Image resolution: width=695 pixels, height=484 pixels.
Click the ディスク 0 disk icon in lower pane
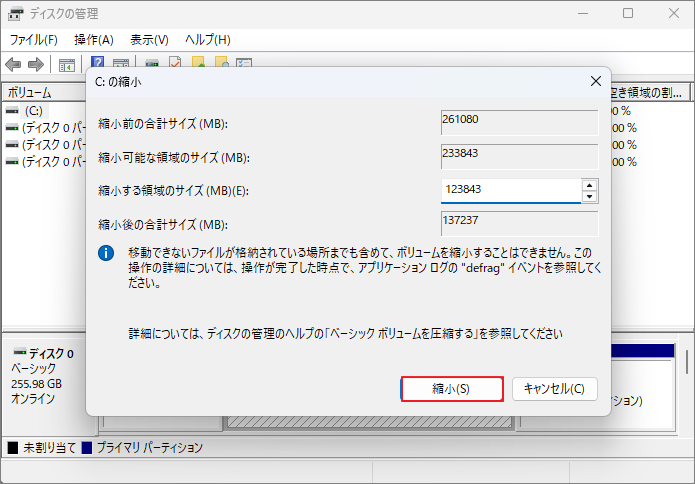tap(20, 352)
